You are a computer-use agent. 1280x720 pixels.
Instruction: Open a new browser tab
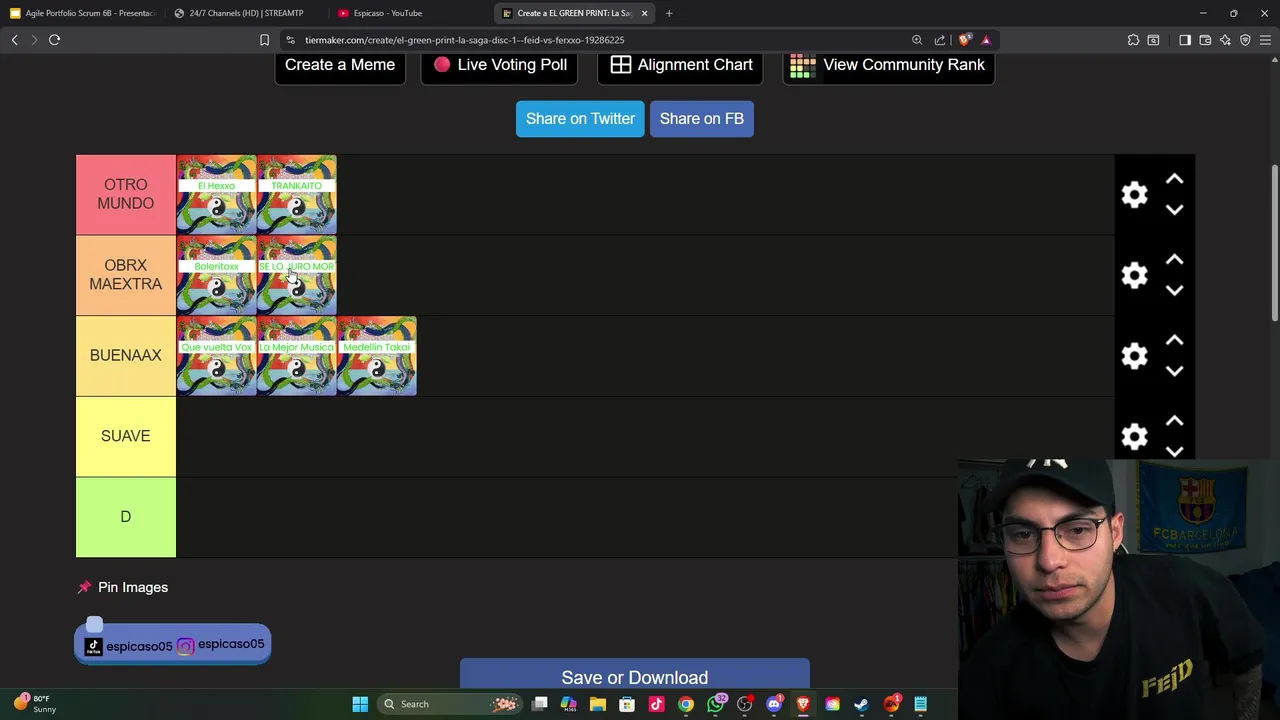pos(669,13)
